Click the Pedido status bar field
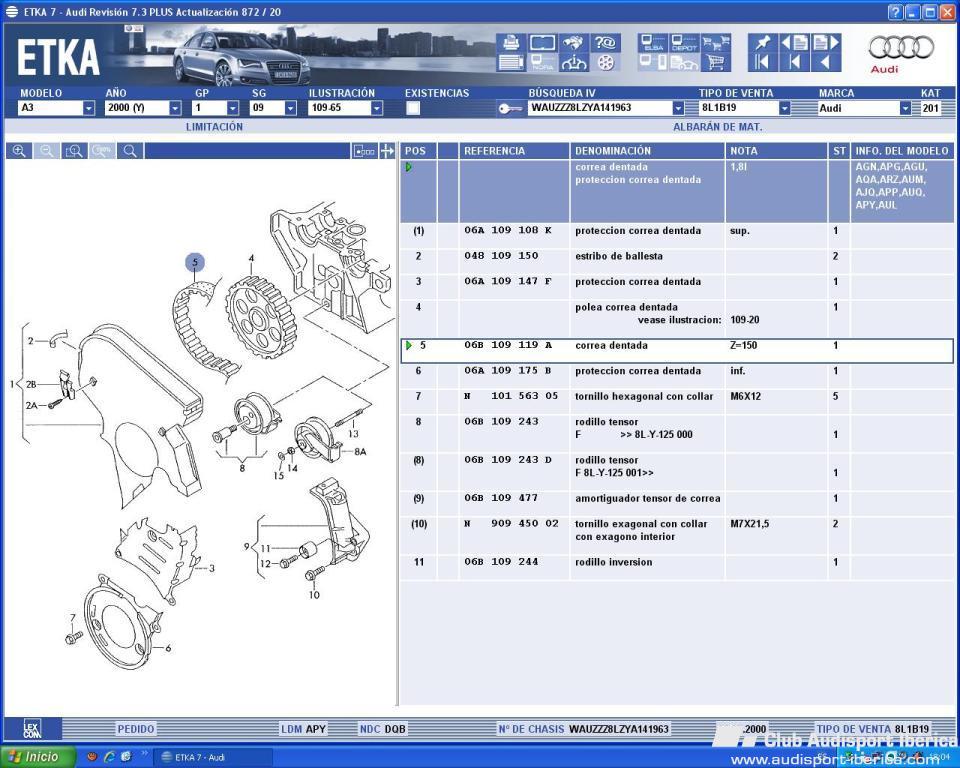Viewport: 960px width, 768px height. [135, 729]
